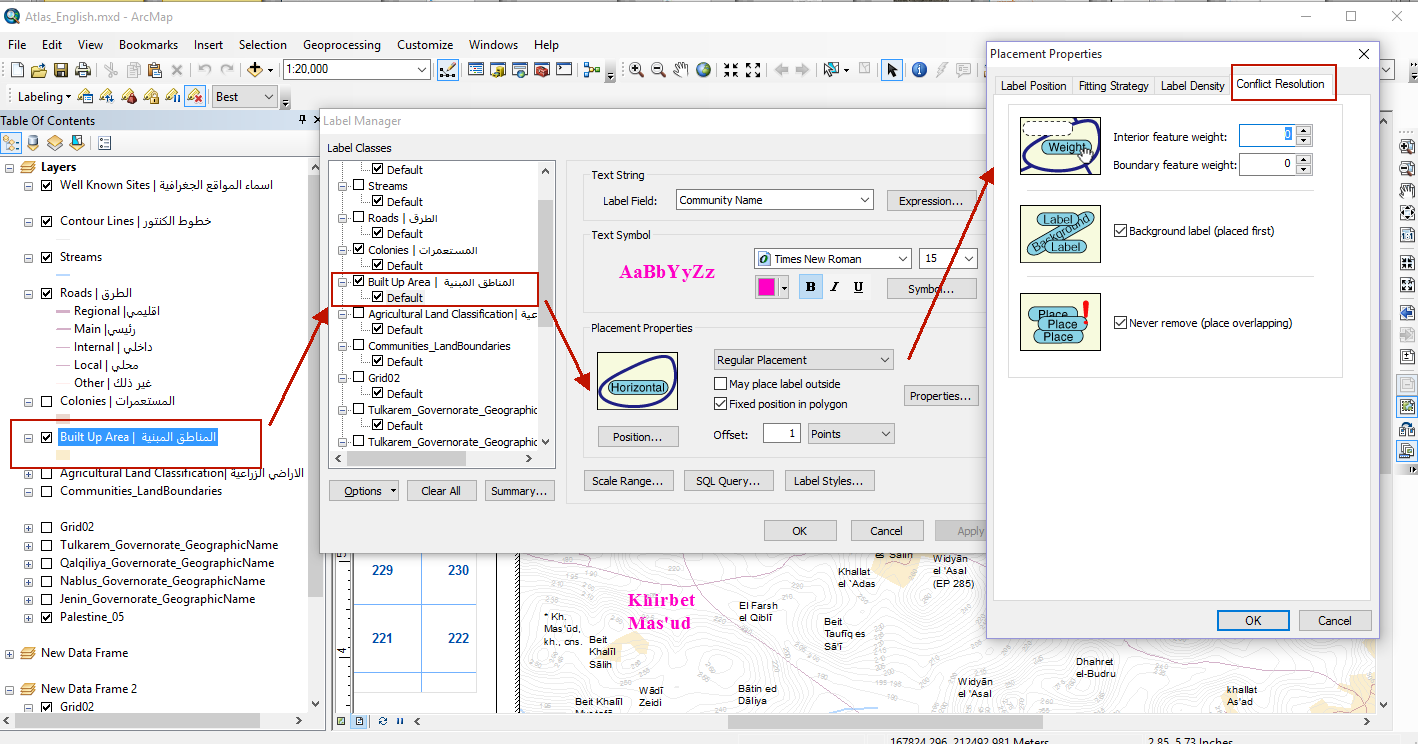Click the Fixed Zoom In icon

[x=731, y=70]
